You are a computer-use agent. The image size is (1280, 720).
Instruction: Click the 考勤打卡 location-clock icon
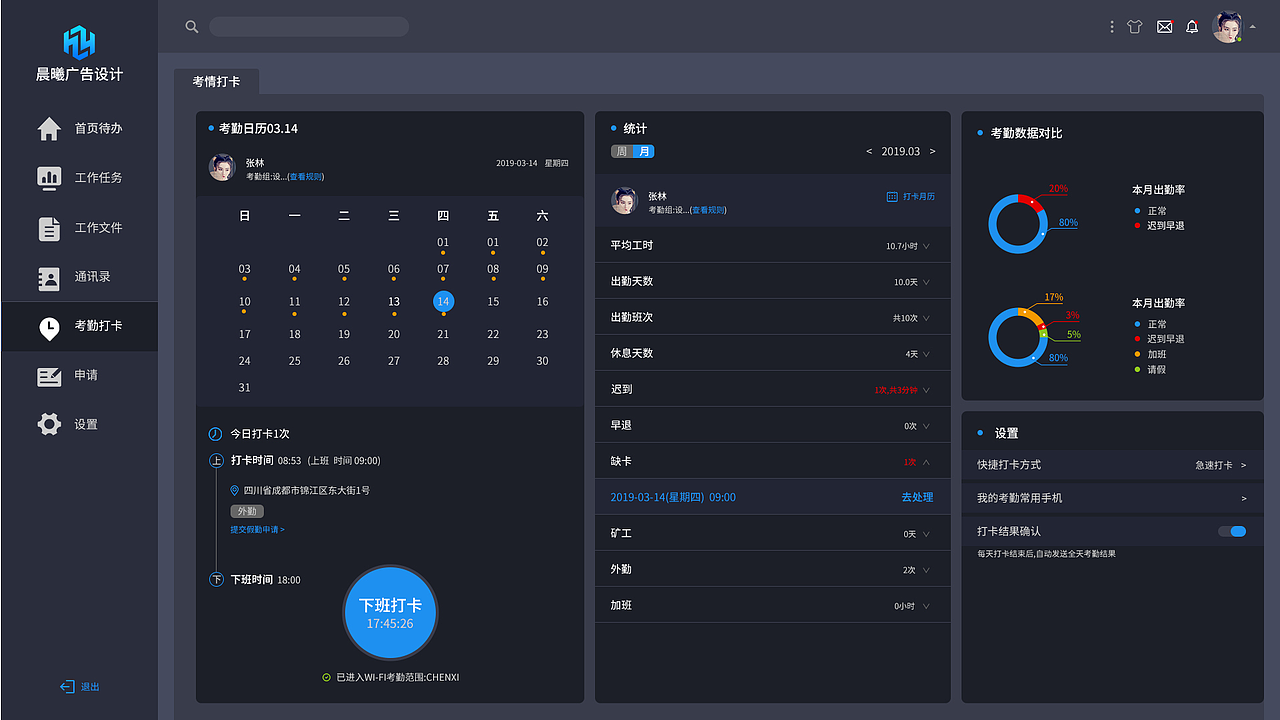coord(49,327)
